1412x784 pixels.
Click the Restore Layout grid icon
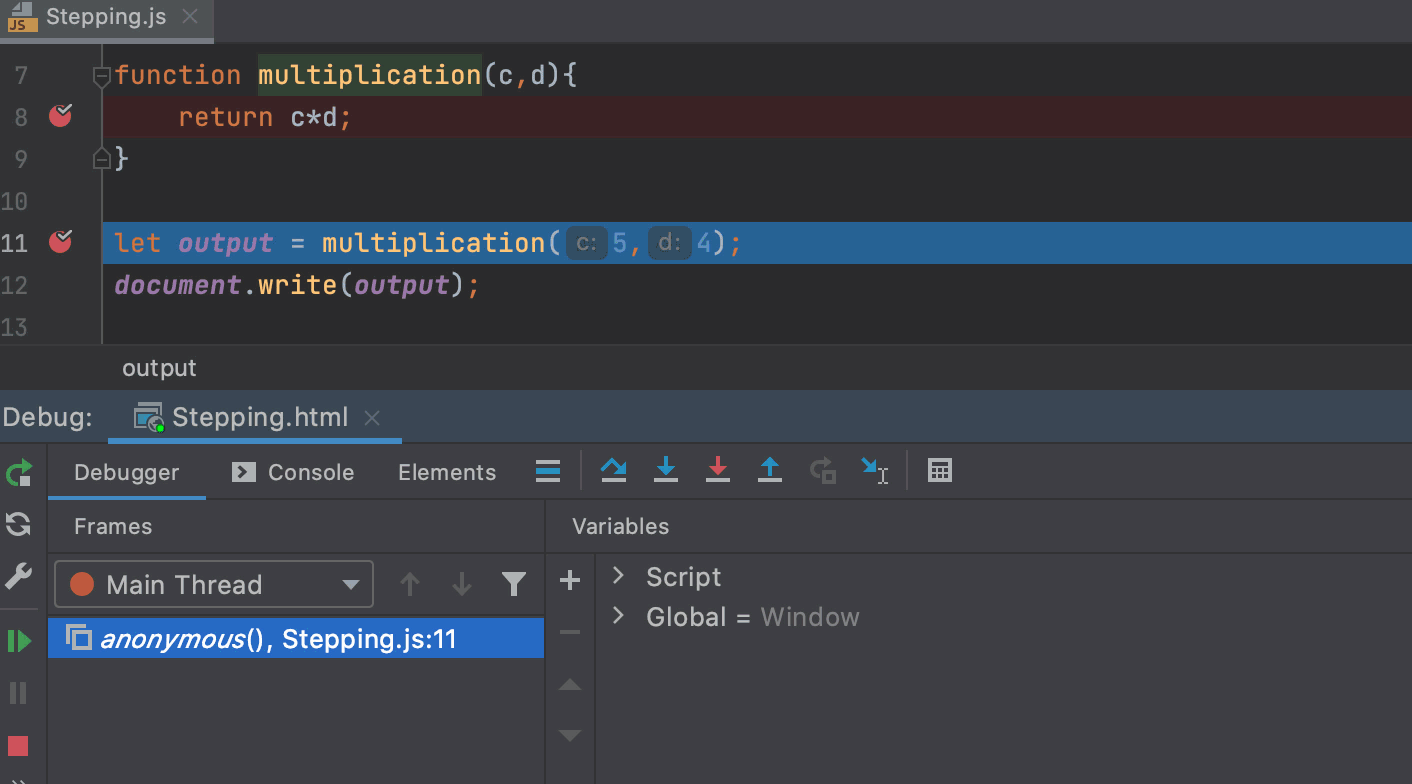tap(939, 471)
